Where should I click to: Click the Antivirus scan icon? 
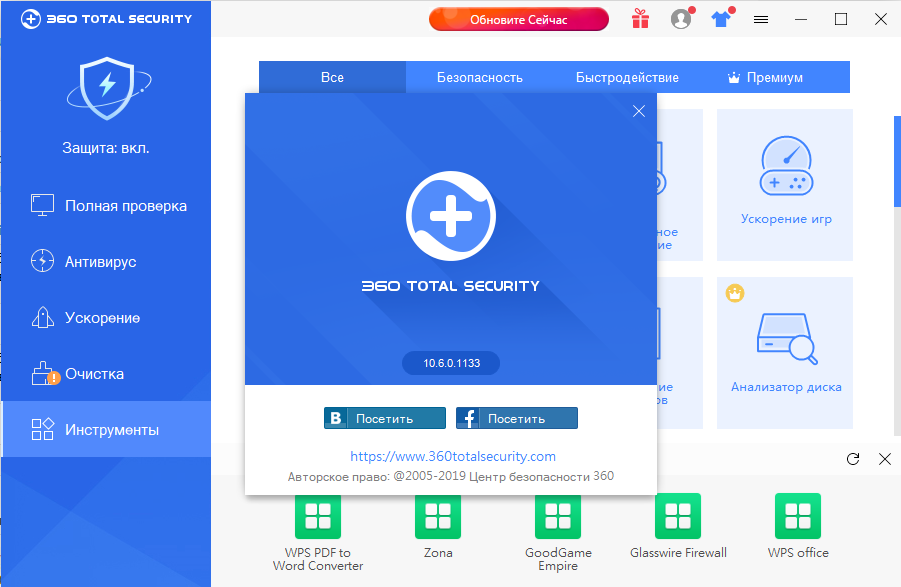point(43,261)
